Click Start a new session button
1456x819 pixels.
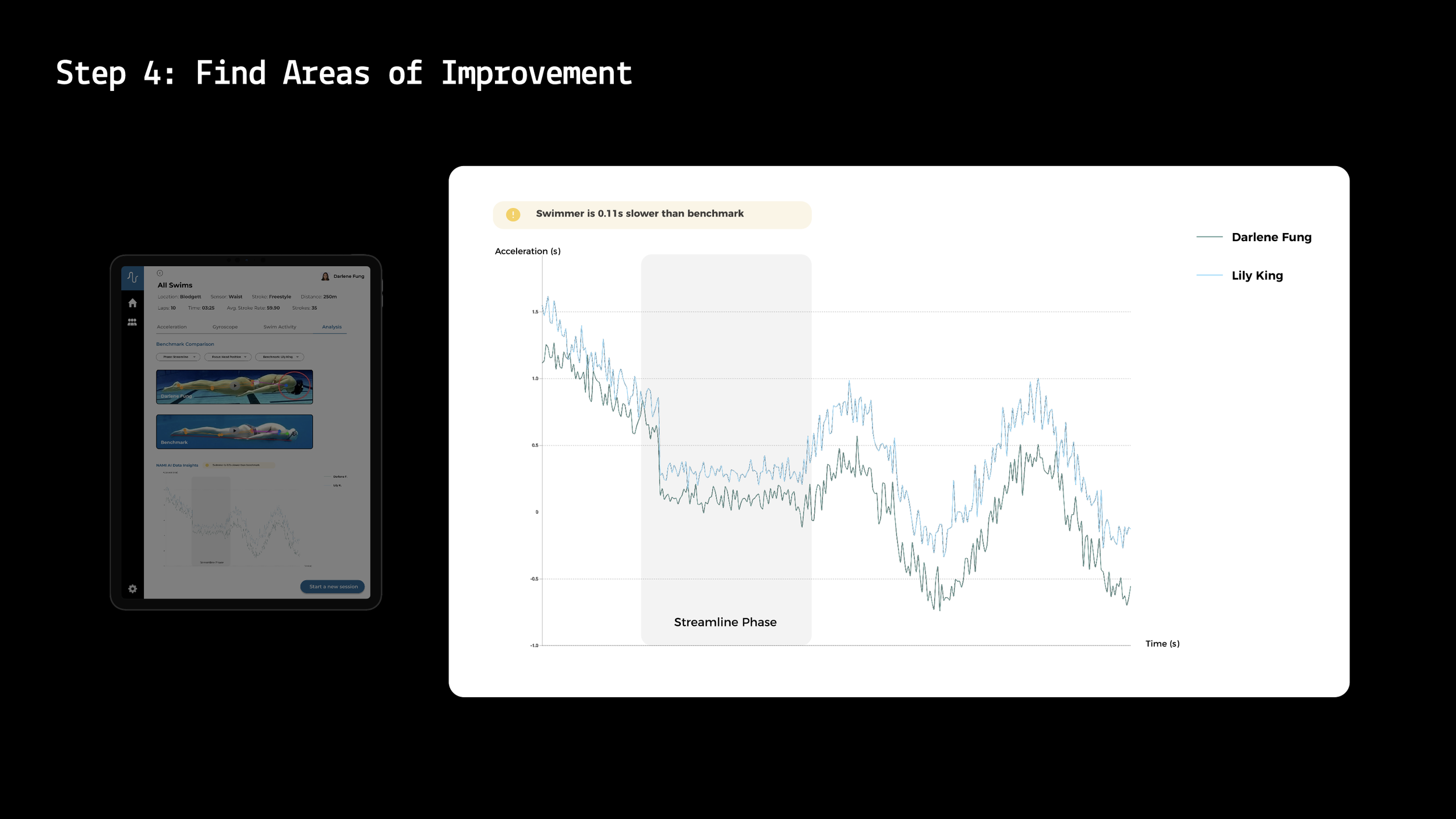[333, 587]
